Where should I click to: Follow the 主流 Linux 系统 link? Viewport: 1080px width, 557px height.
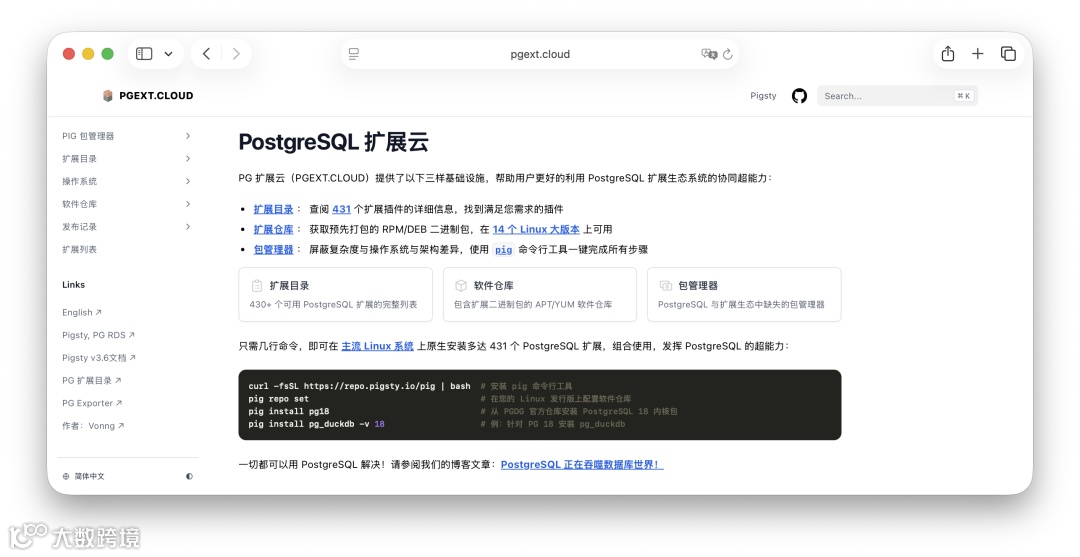click(x=377, y=346)
